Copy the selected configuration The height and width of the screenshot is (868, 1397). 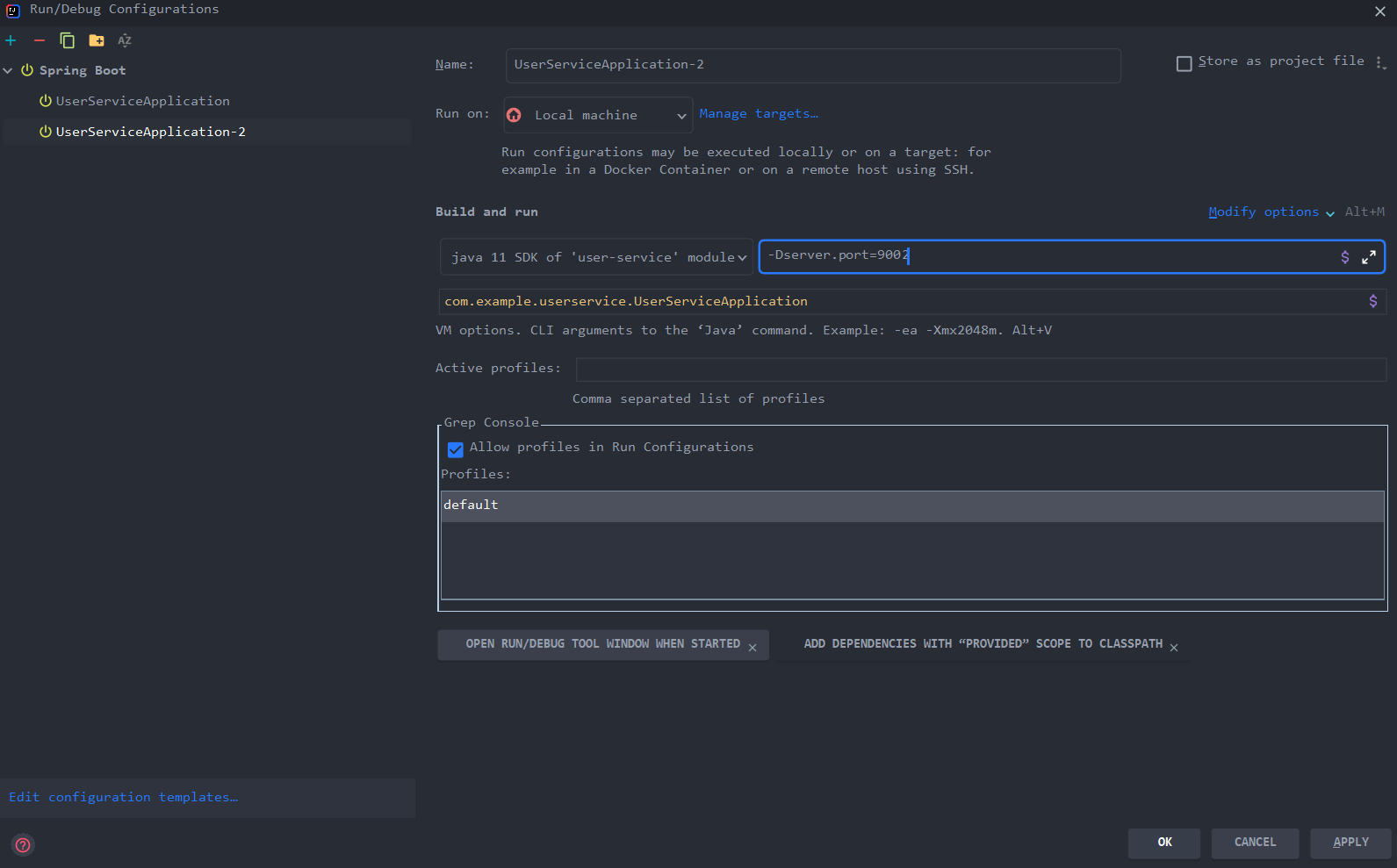[67, 40]
